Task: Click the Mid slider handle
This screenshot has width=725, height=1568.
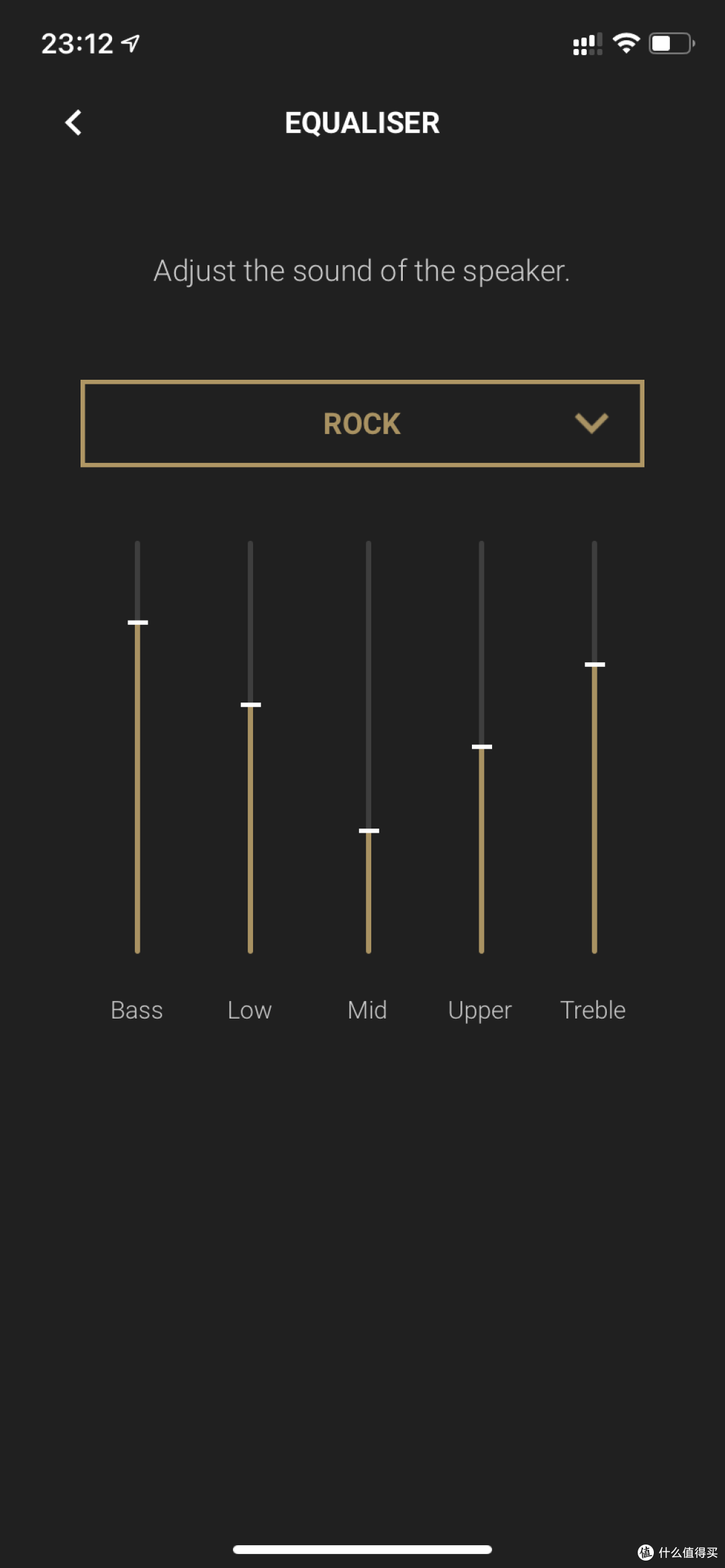Action: (x=369, y=831)
